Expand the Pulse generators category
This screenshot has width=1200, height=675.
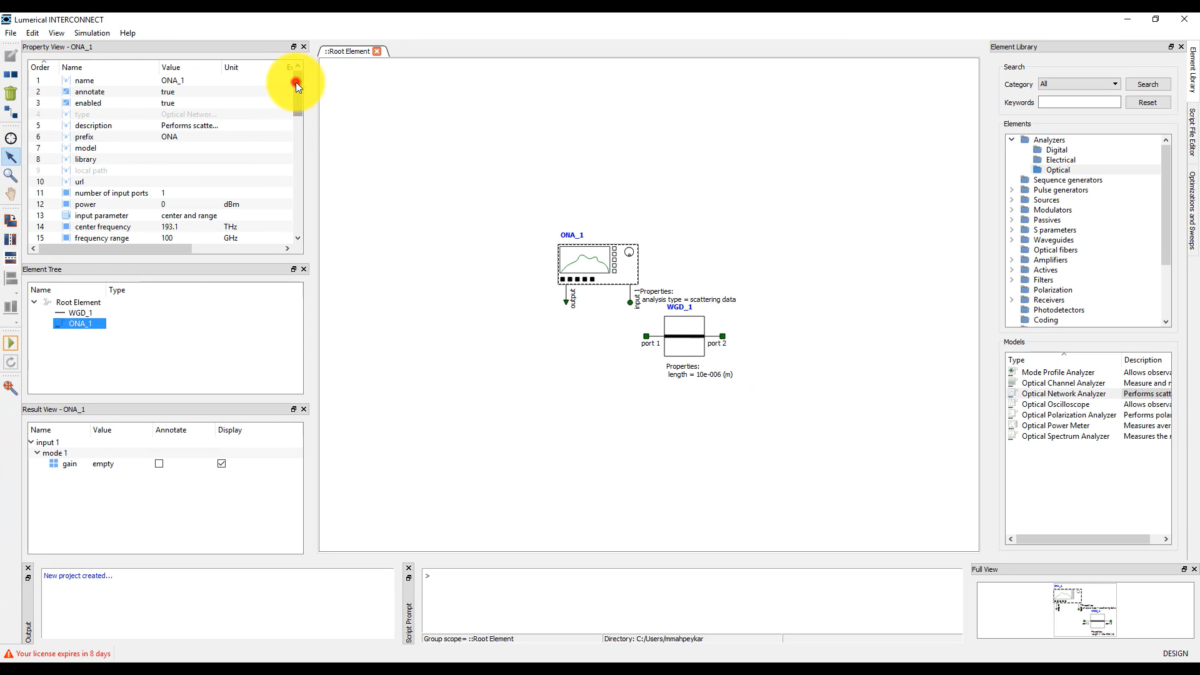click(1012, 190)
